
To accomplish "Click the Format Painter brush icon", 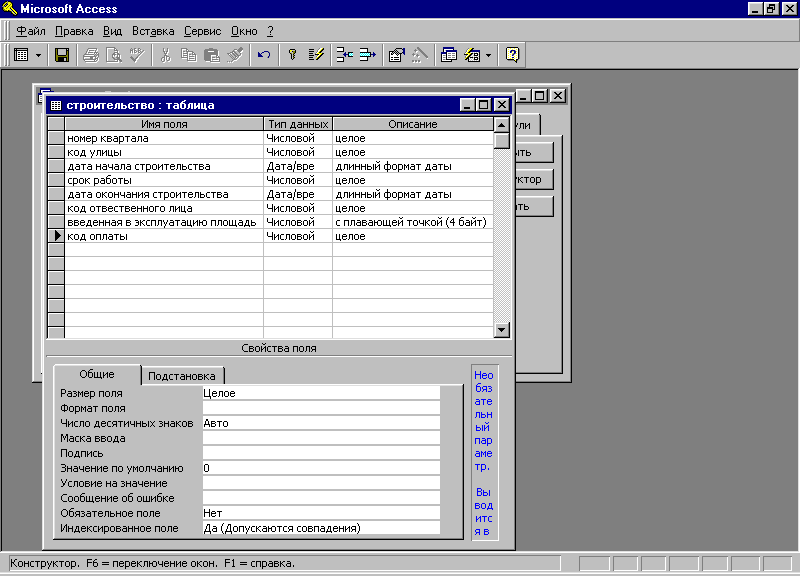I will point(235,55).
